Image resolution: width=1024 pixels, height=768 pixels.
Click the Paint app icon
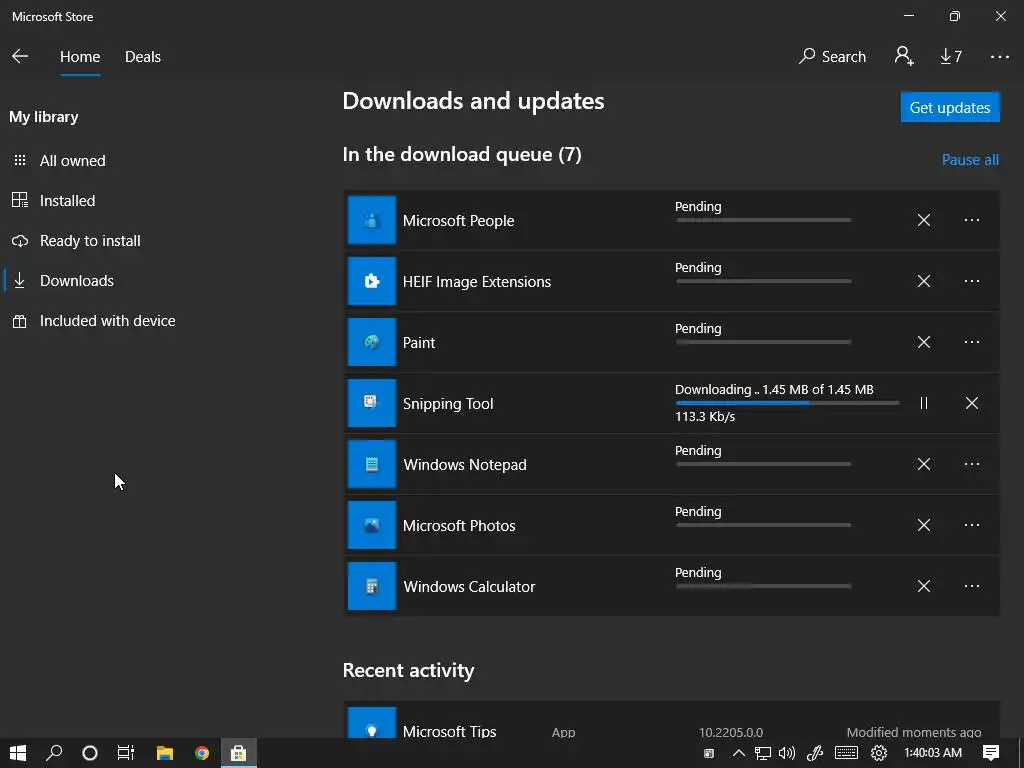pyautogui.click(x=372, y=342)
